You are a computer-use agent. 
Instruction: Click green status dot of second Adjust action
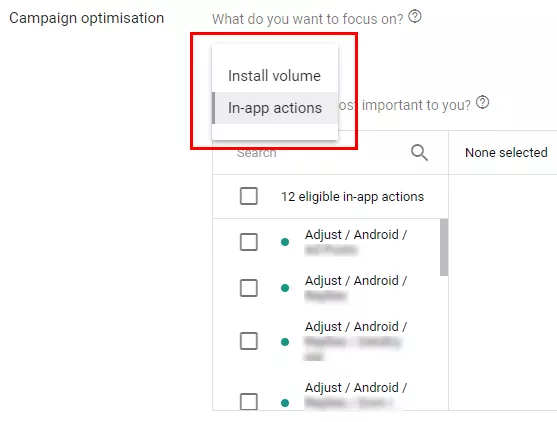[285, 288]
